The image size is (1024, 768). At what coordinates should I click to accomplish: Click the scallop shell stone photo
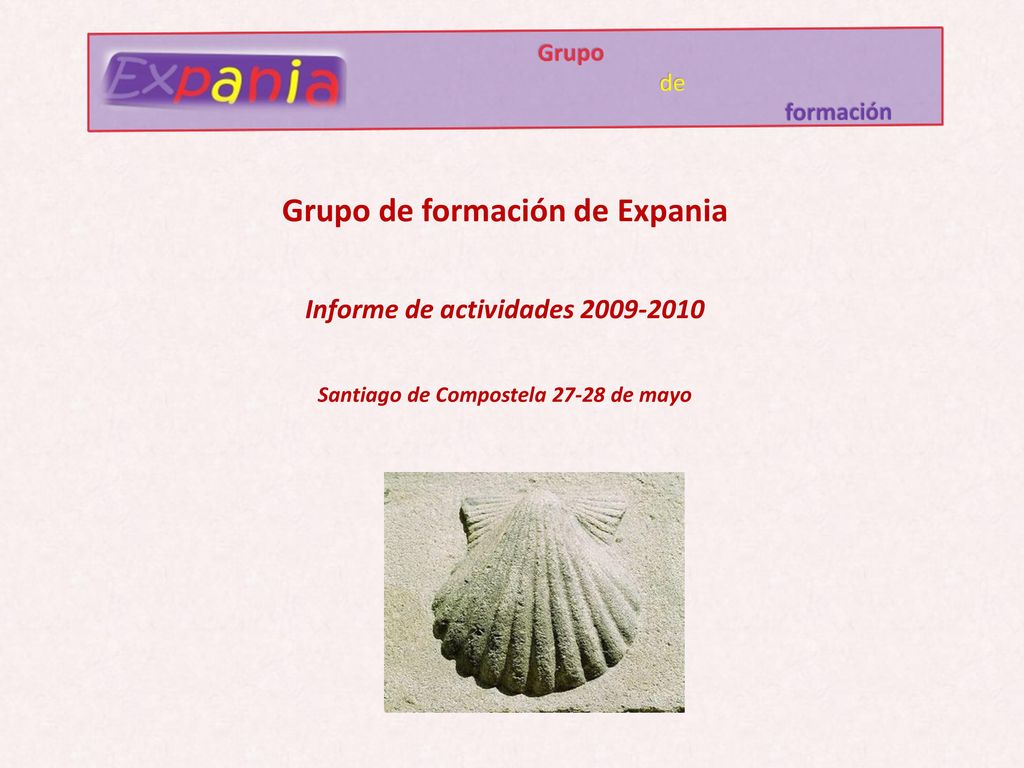(x=534, y=592)
